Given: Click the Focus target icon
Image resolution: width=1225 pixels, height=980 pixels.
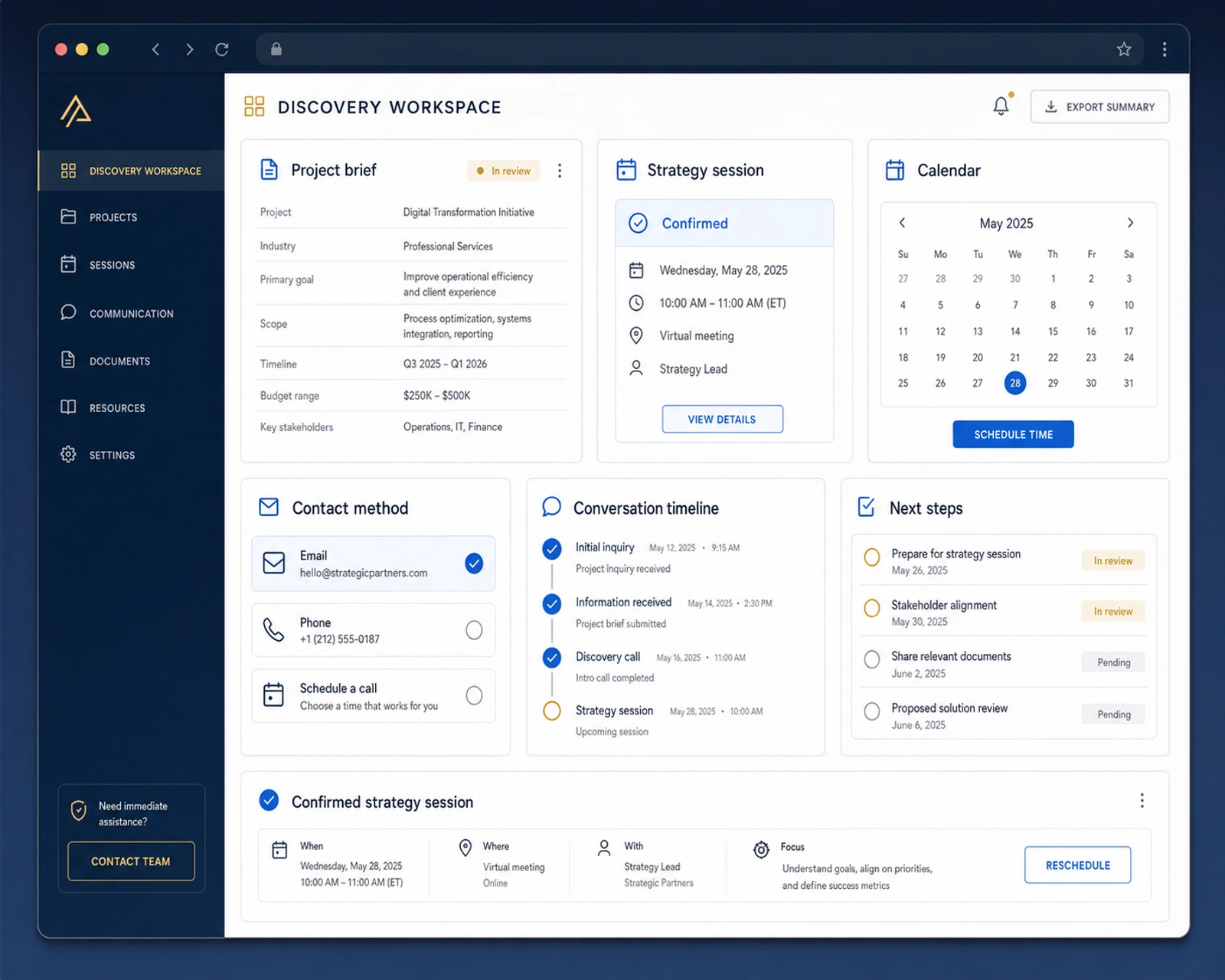Looking at the screenshot, I should tap(761, 849).
